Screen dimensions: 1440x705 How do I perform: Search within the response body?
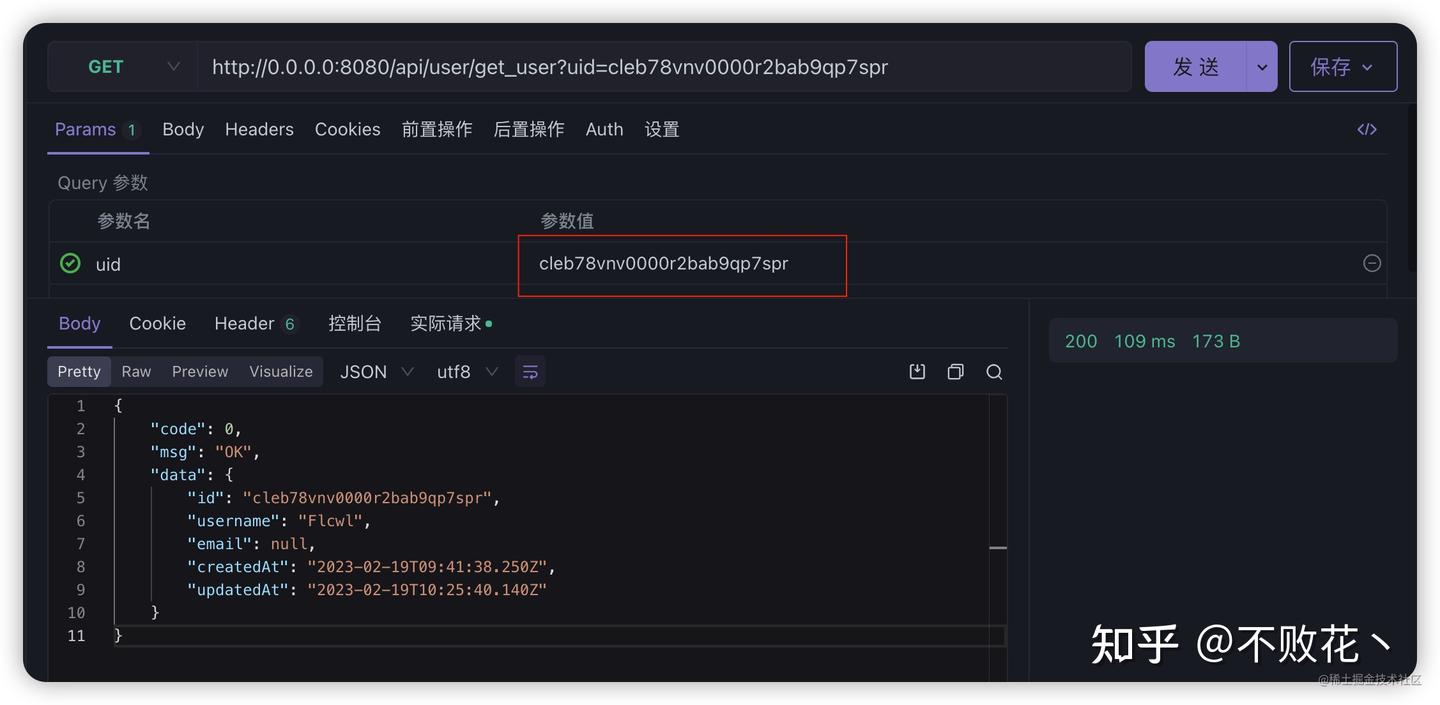click(x=994, y=372)
